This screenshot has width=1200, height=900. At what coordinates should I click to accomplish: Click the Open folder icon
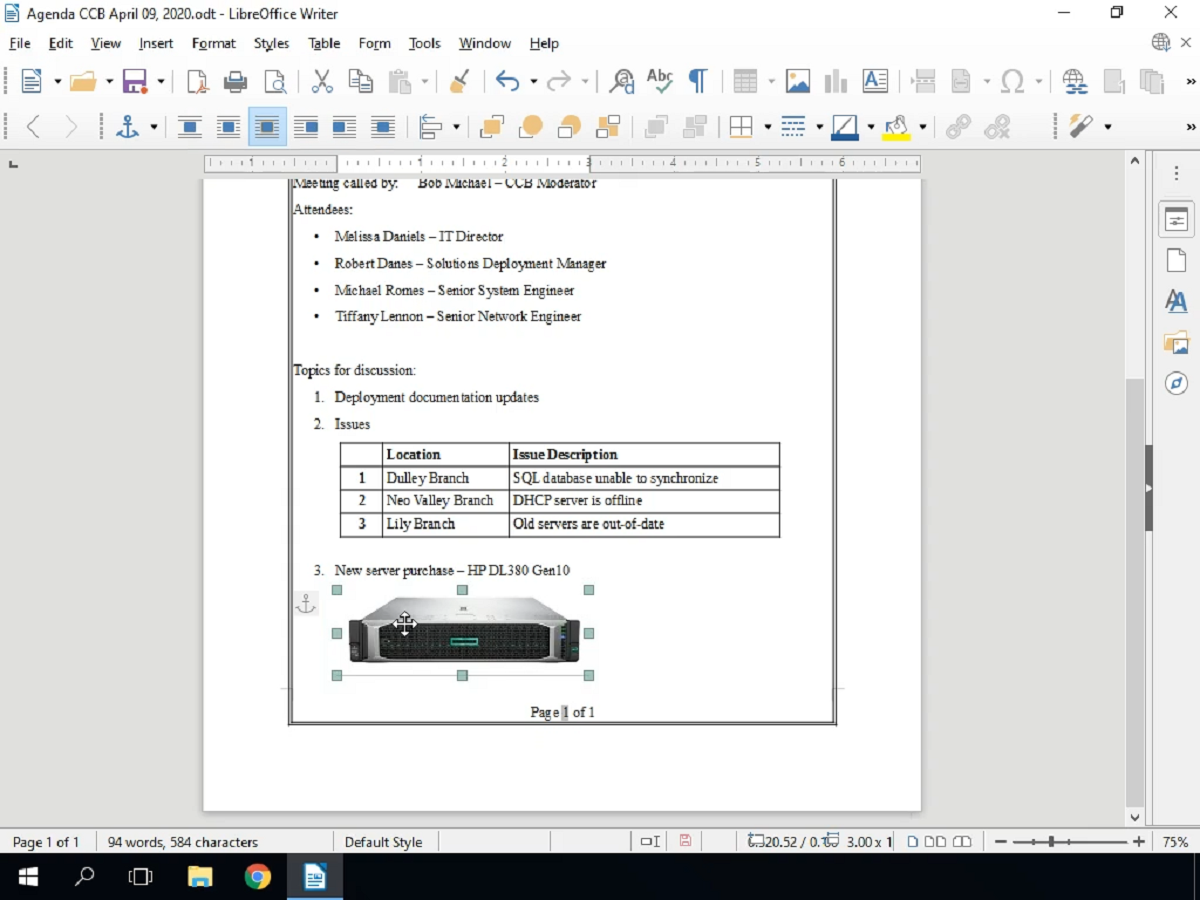(x=83, y=81)
